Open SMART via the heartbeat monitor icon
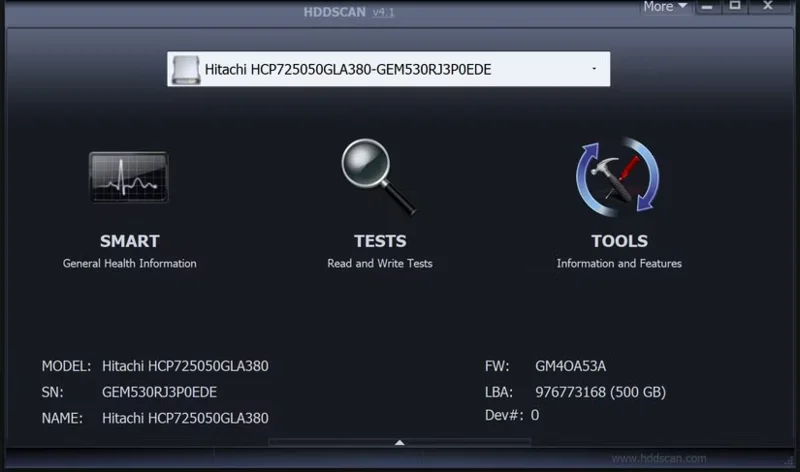The height and width of the screenshot is (472, 800). [x=129, y=178]
